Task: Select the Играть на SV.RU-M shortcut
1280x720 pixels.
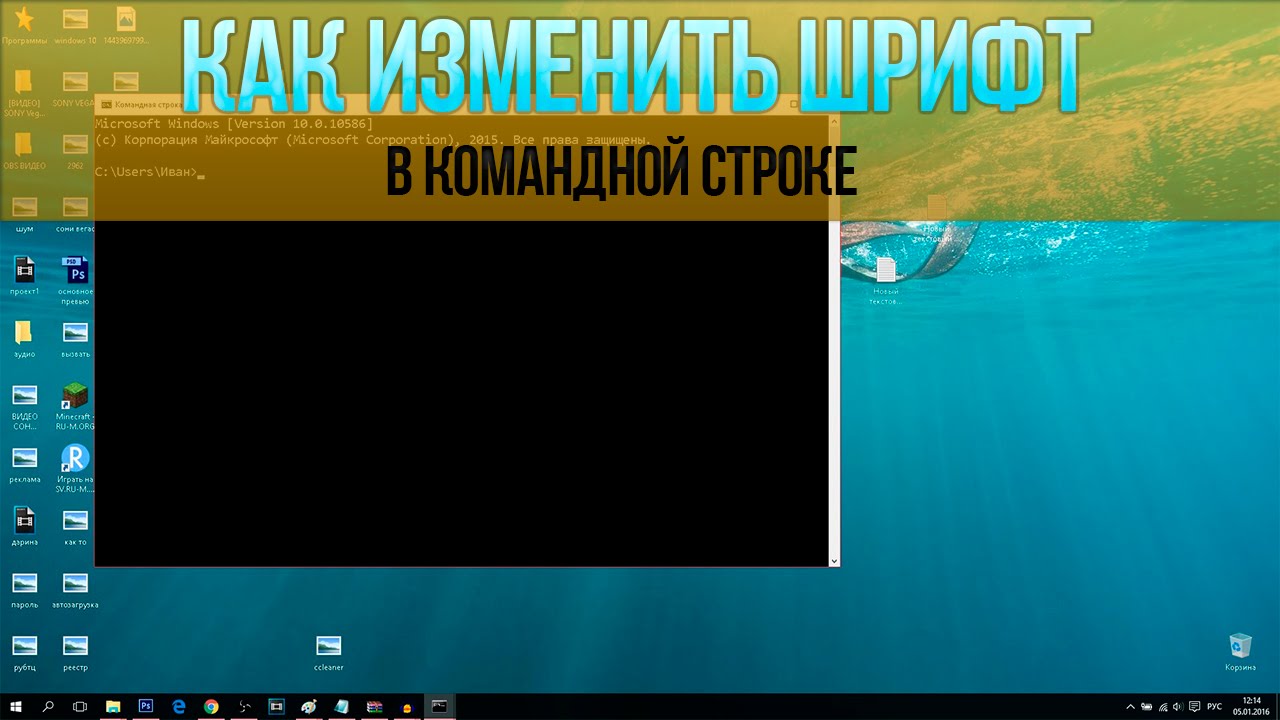Action: pyautogui.click(x=75, y=469)
